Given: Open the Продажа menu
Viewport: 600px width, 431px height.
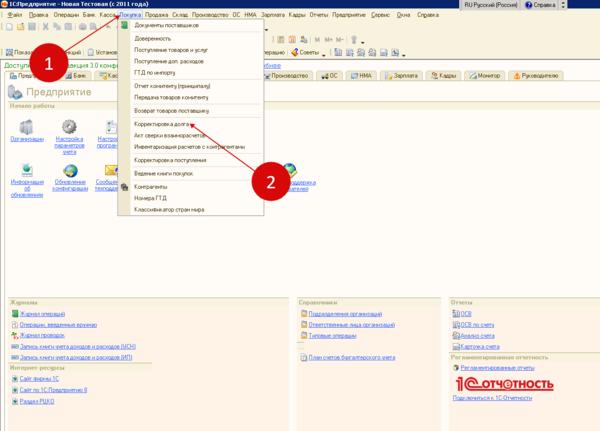Looking at the screenshot, I should 157,15.
